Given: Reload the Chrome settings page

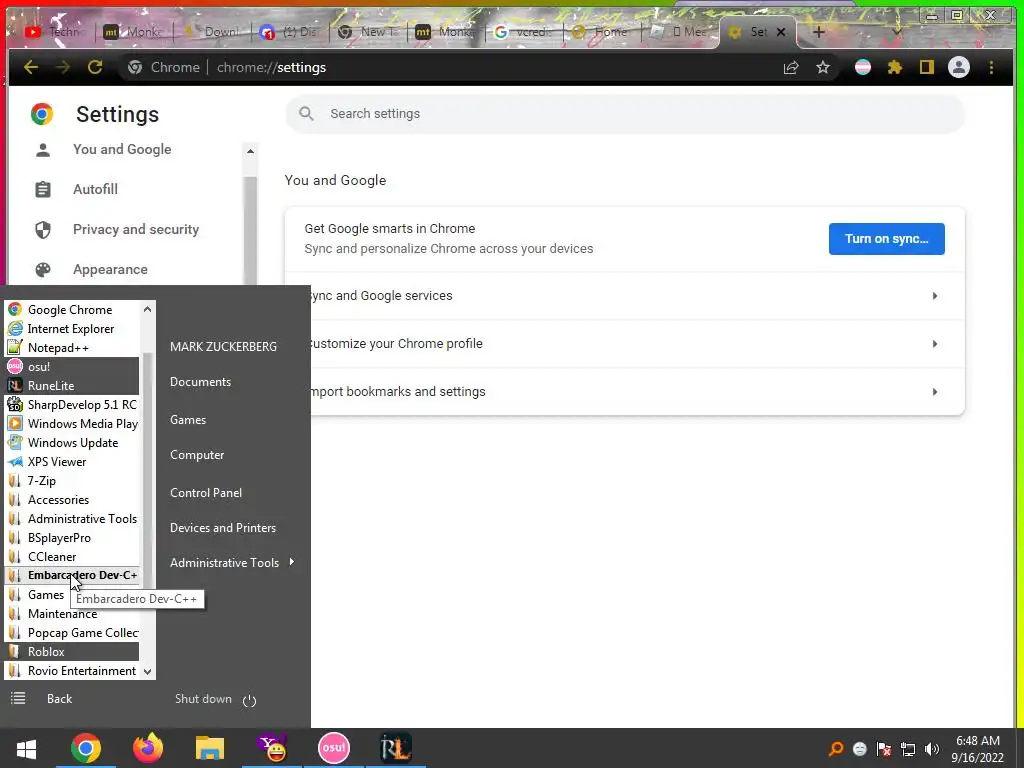Looking at the screenshot, I should point(95,67).
